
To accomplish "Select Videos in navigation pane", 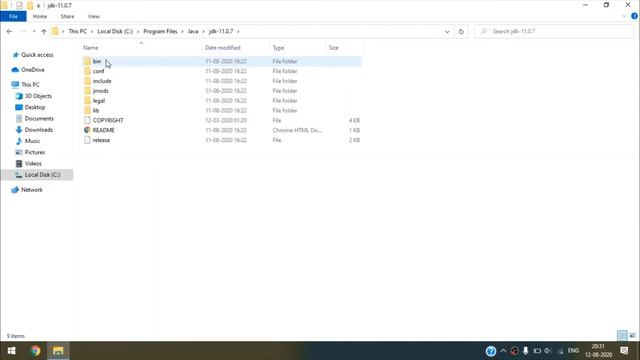I will (x=33, y=163).
